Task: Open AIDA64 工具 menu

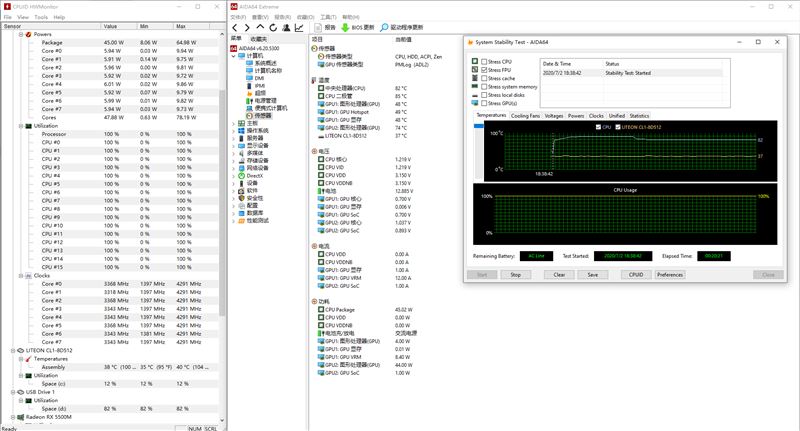Action: pyautogui.click(x=328, y=17)
